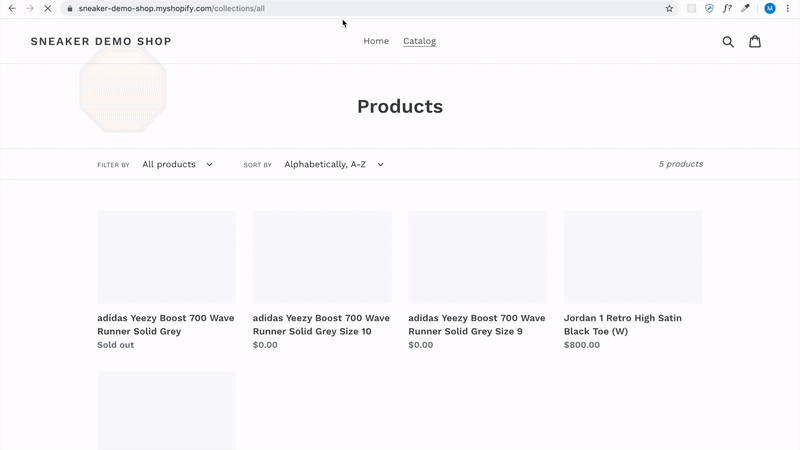Click the fifth product image in second row

167,411
